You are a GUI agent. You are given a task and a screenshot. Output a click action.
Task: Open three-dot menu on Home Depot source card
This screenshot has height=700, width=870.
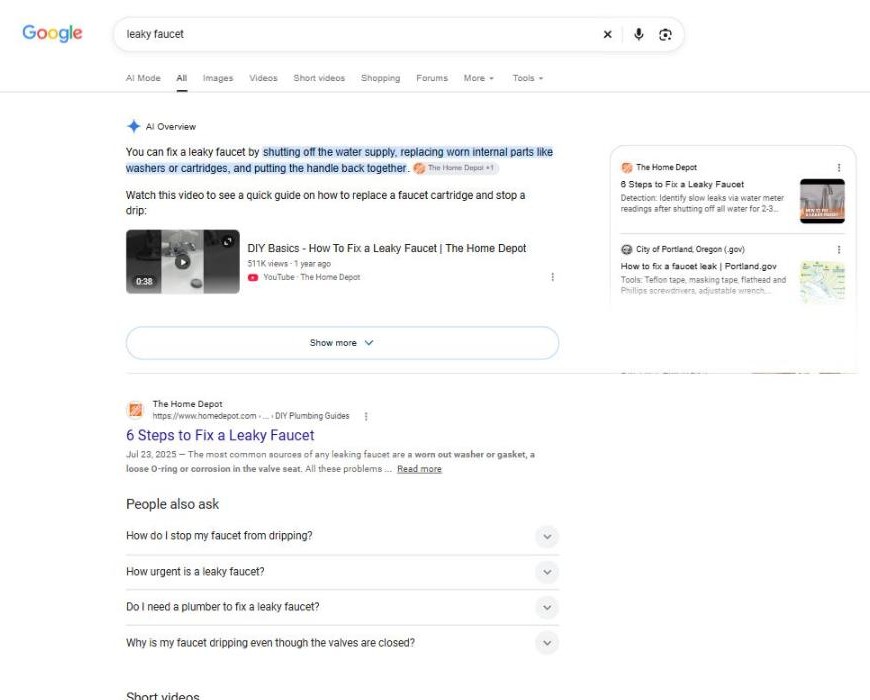tap(839, 168)
